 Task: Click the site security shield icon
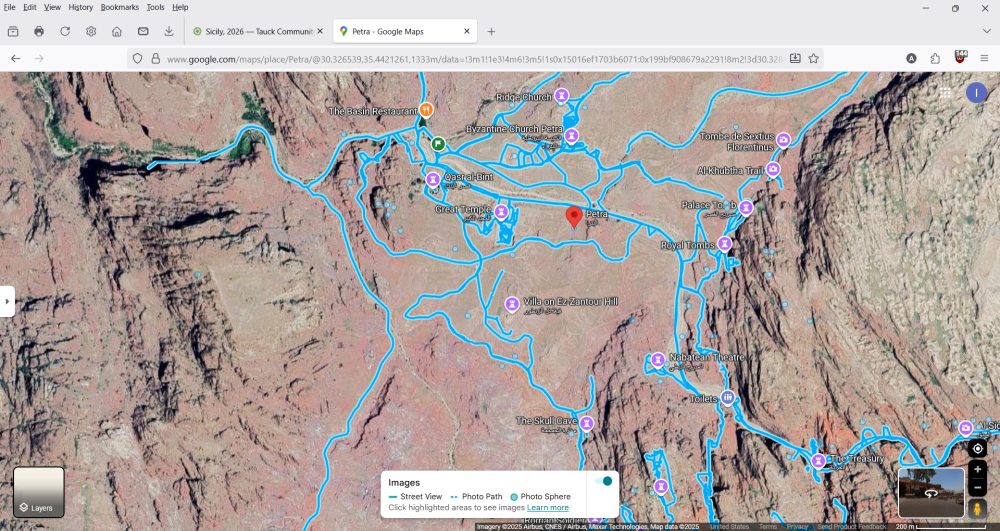coord(137,59)
